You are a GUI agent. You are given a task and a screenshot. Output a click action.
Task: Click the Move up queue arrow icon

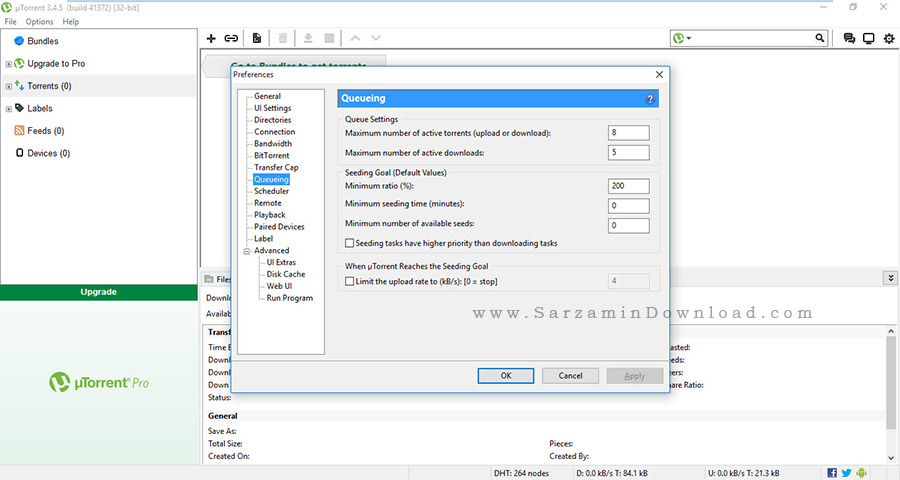pos(355,38)
